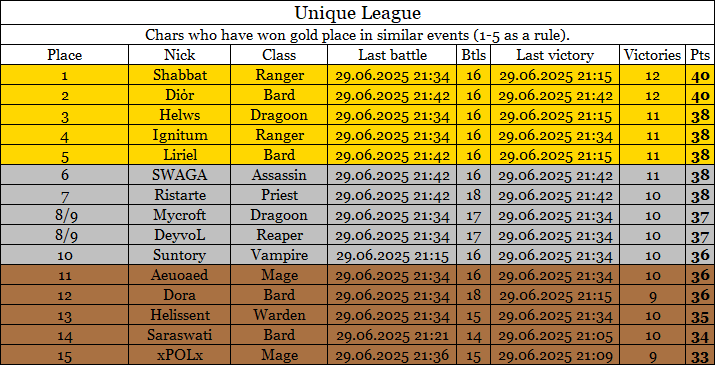Open player Diòr's name cell
715x365 pixels.
point(180,95)
